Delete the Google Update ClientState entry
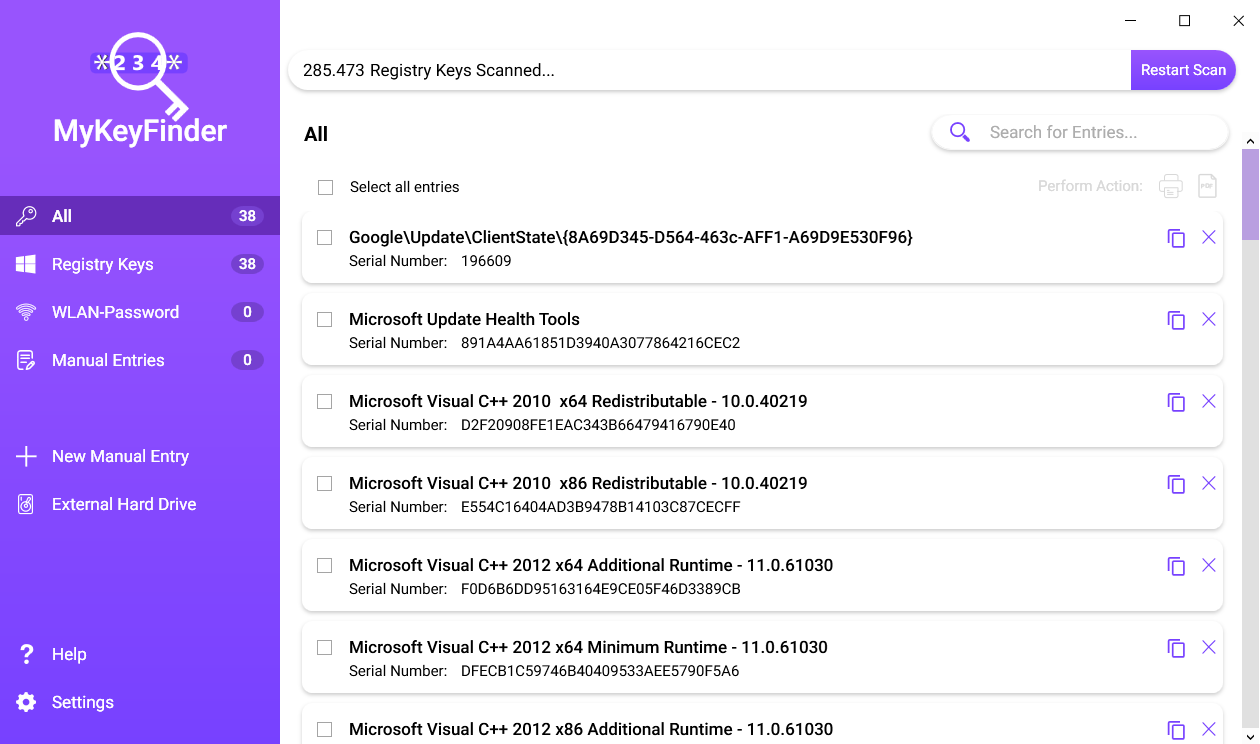 (1208, 237)
